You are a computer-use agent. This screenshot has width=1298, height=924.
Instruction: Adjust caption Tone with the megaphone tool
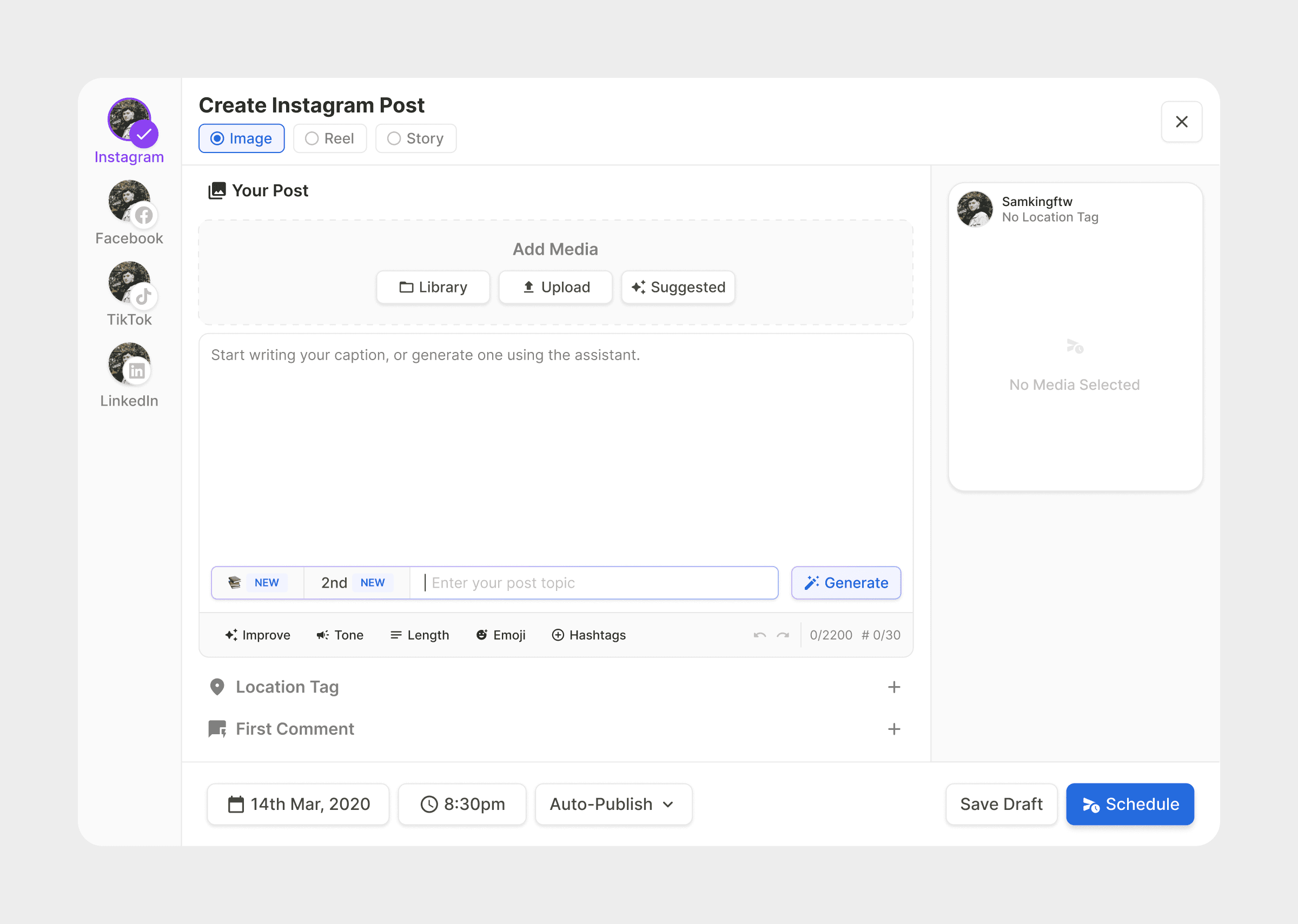[340, 635]
